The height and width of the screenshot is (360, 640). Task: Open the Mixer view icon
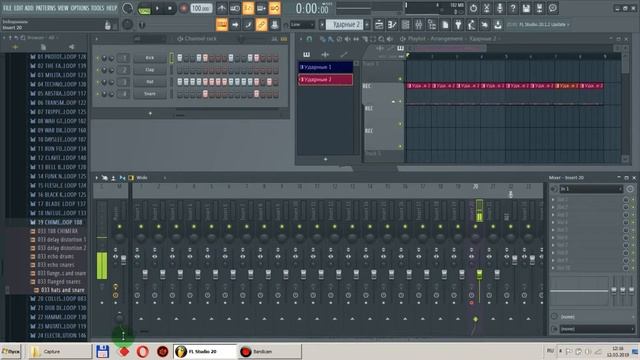[418, 24]
